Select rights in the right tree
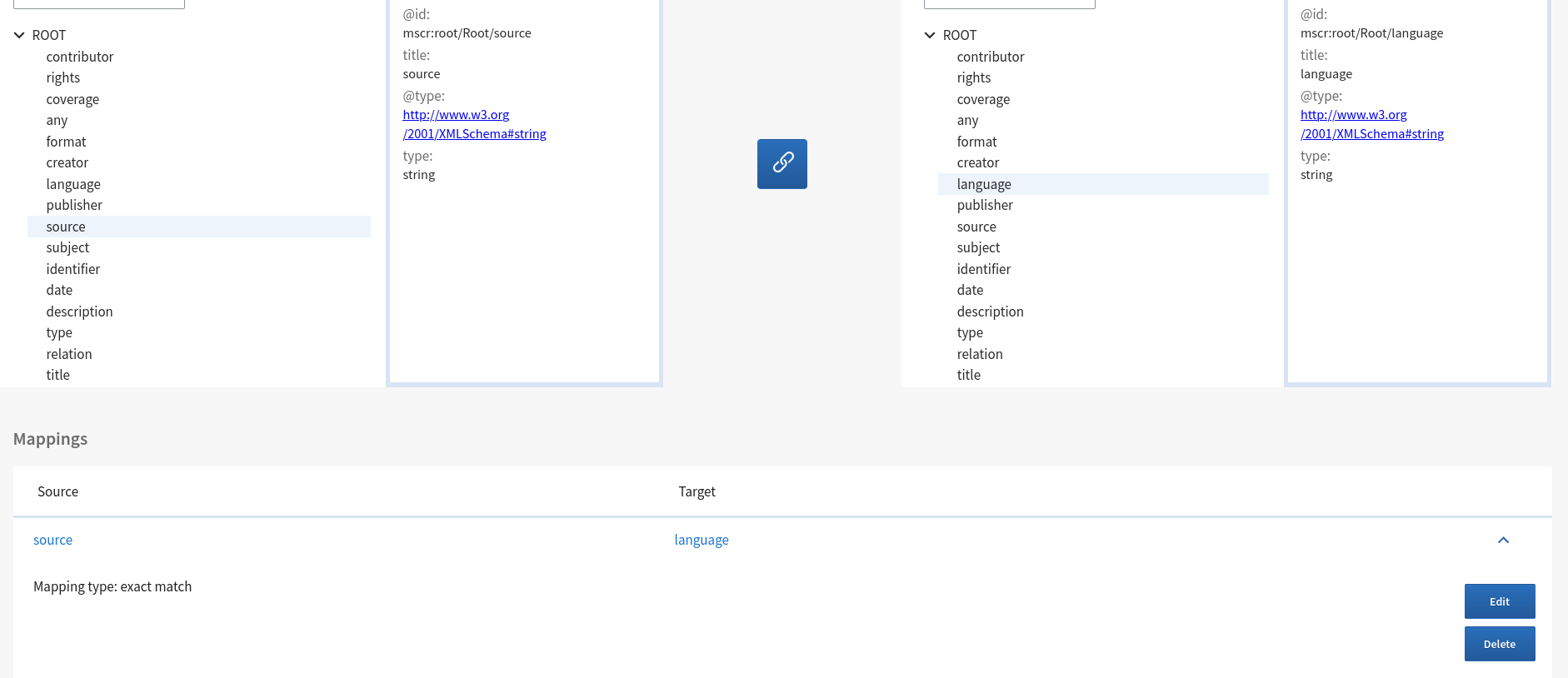Image resolution: width=1568 pixels, height=678 pixels. tap(974, 77)
